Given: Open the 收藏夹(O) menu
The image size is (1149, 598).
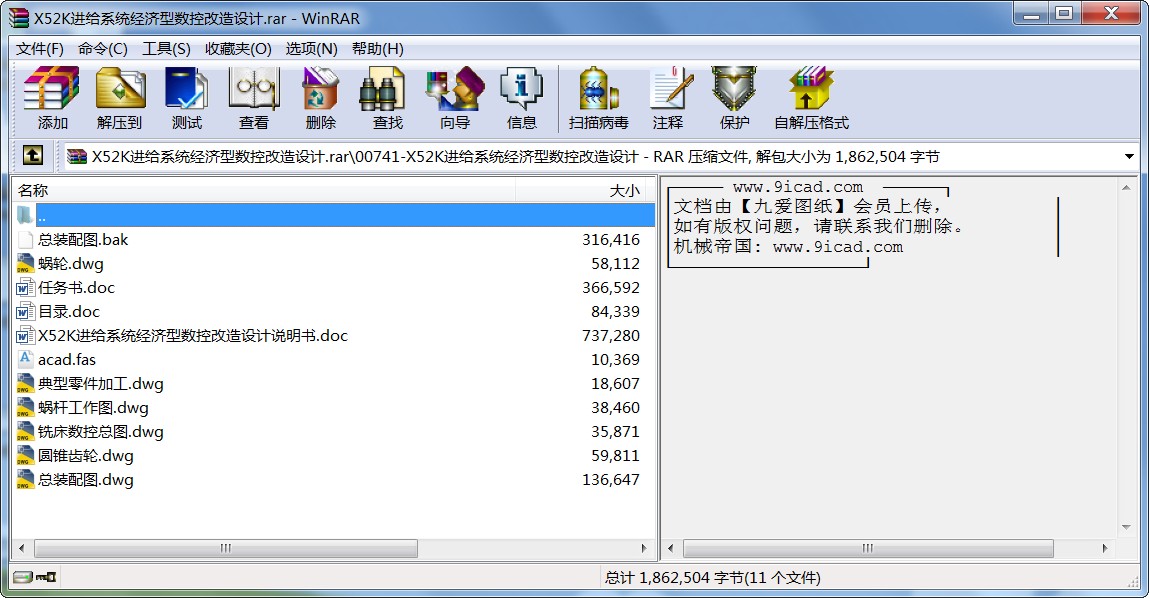Looking at the screenshot, I should [238, 49].
